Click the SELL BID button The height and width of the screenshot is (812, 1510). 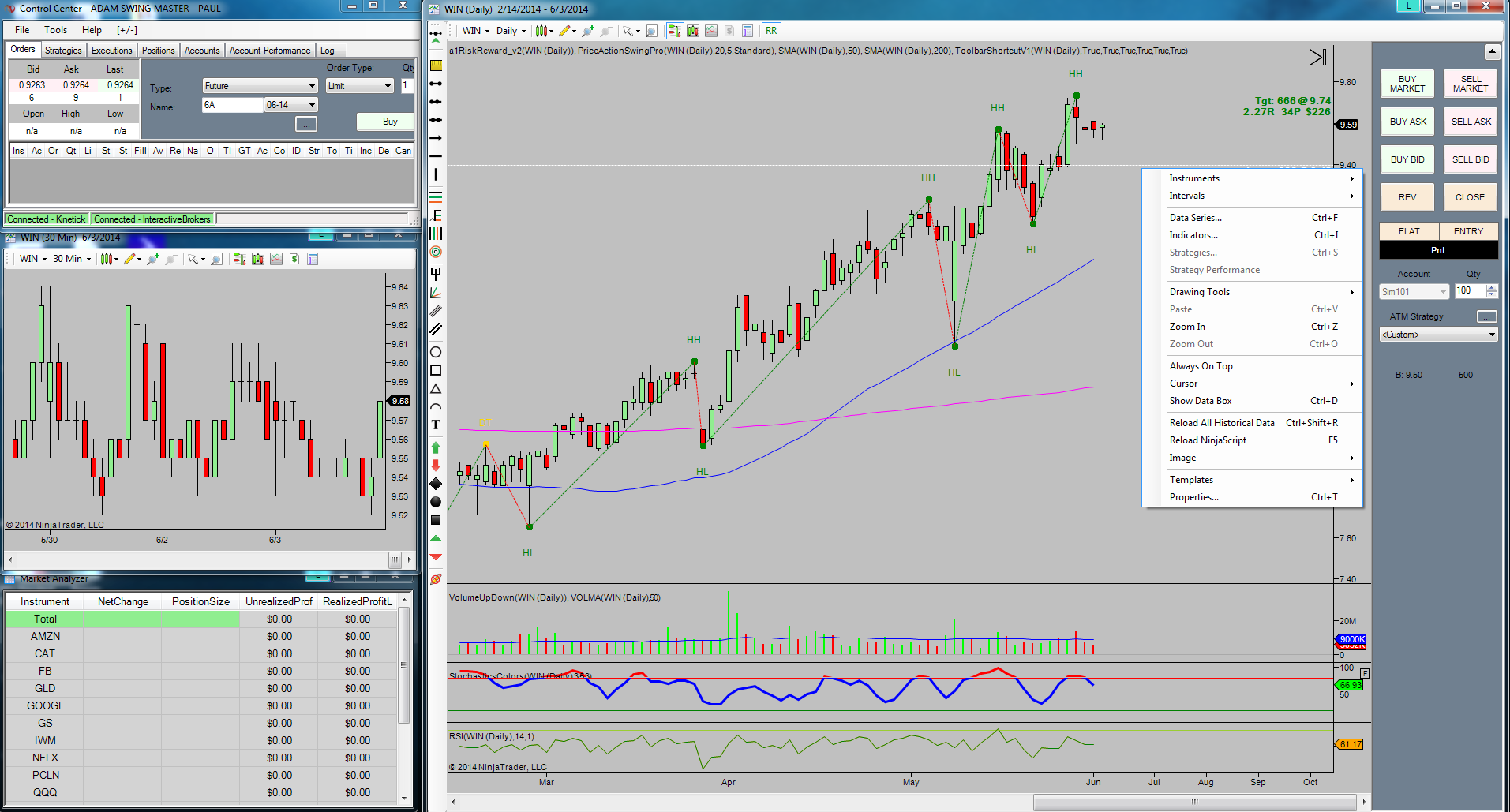(x=1471, y=159)
